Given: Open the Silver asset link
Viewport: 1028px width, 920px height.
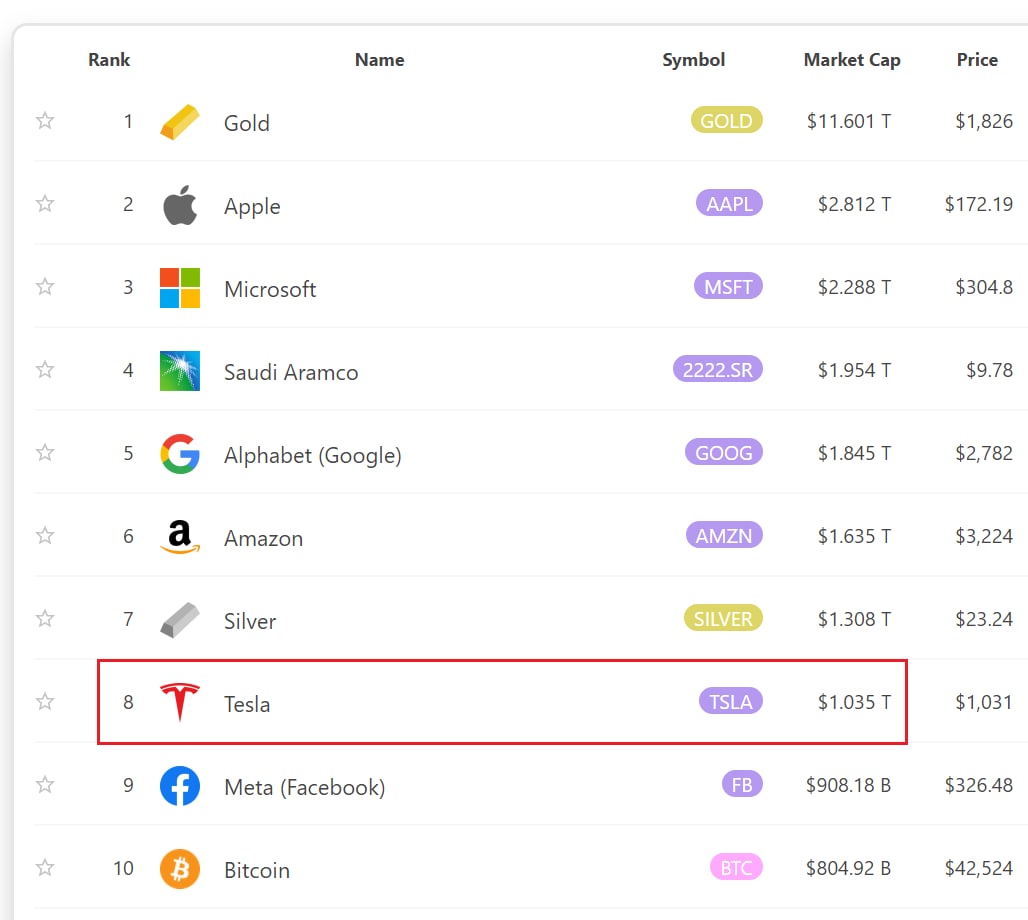Looking at the screenshot, I should coord(250,621).
